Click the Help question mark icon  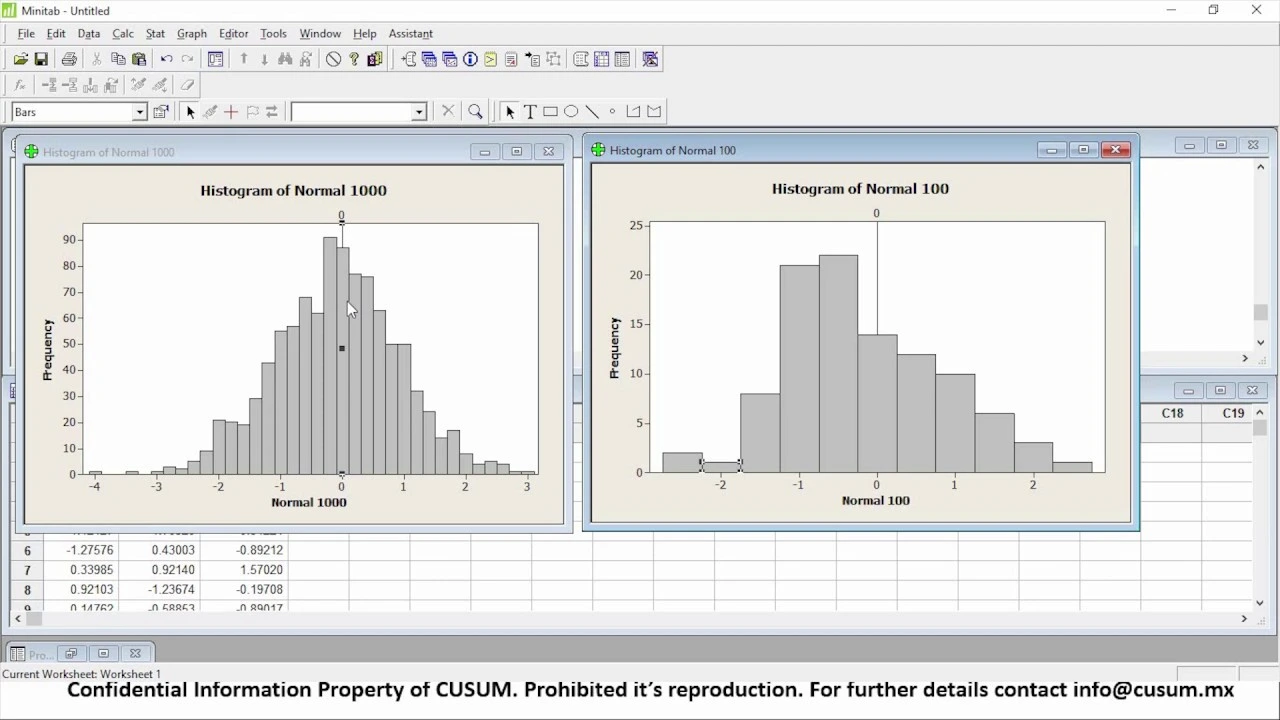[354, 59]
